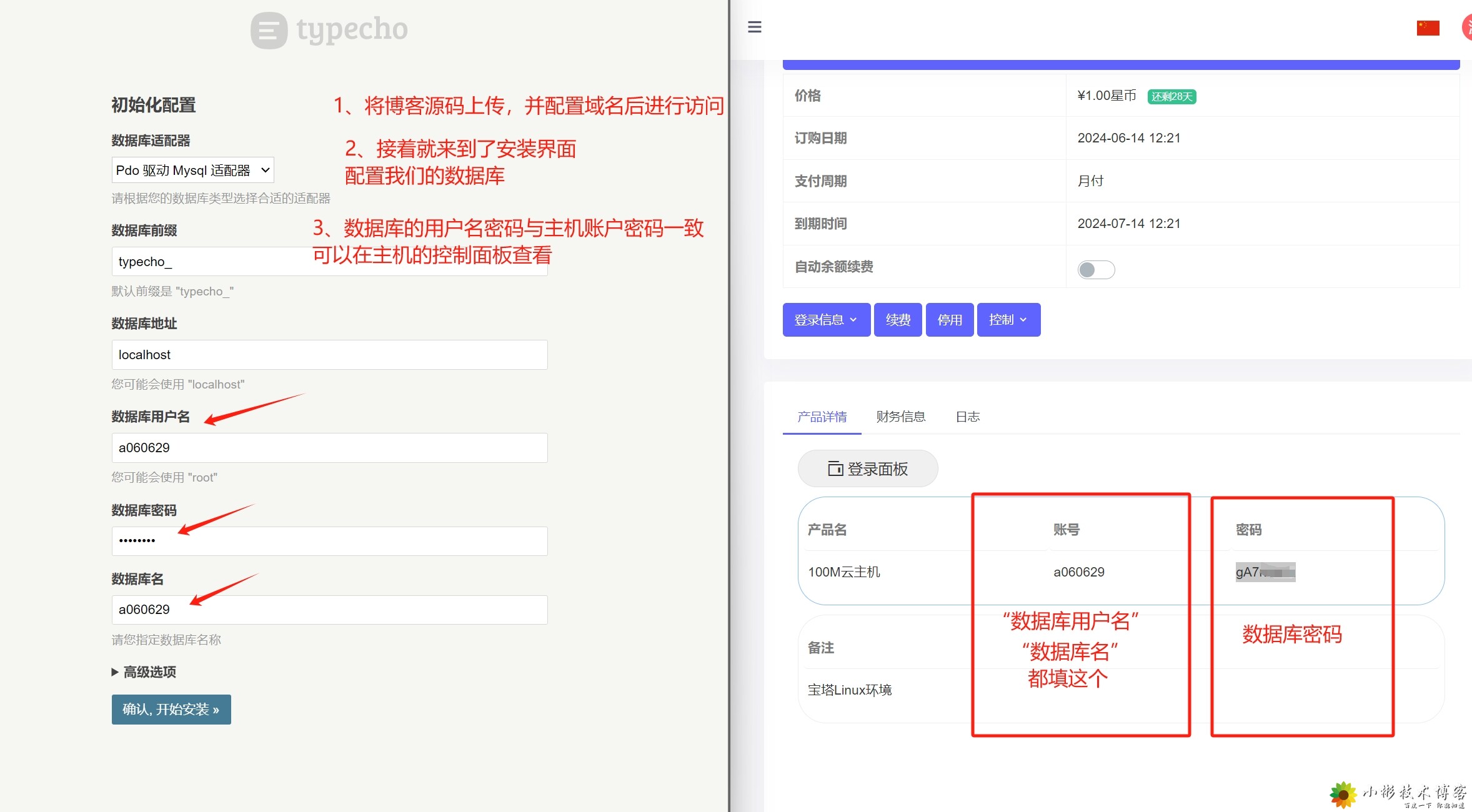Click 确认, 开始安装 button

171,710
